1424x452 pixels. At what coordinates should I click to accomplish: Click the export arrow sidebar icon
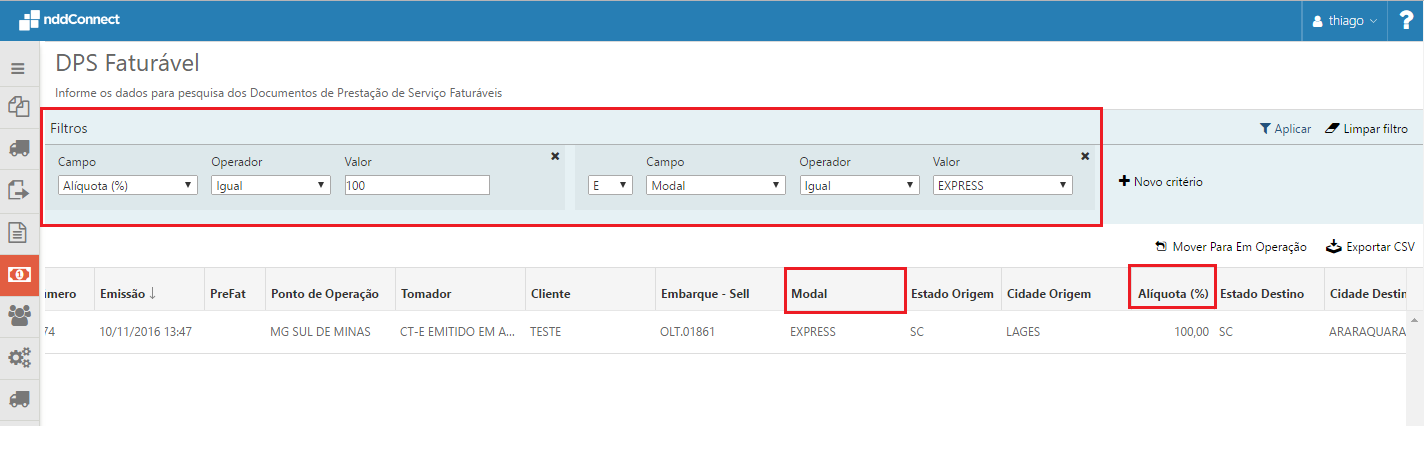click(x=18, y=190)
